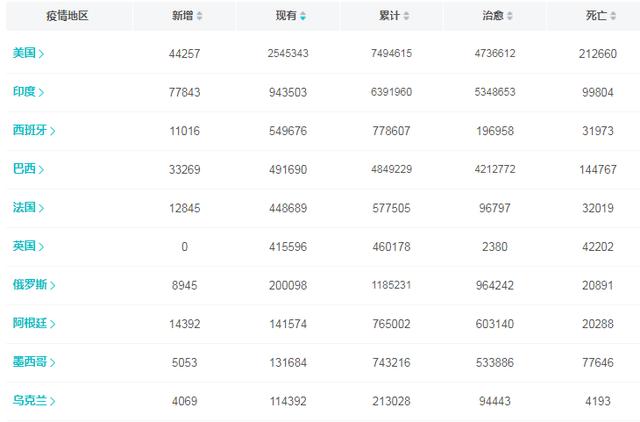Open the 英国 region link
Screen dimensions: 640x422
click(x=24, y=246)
